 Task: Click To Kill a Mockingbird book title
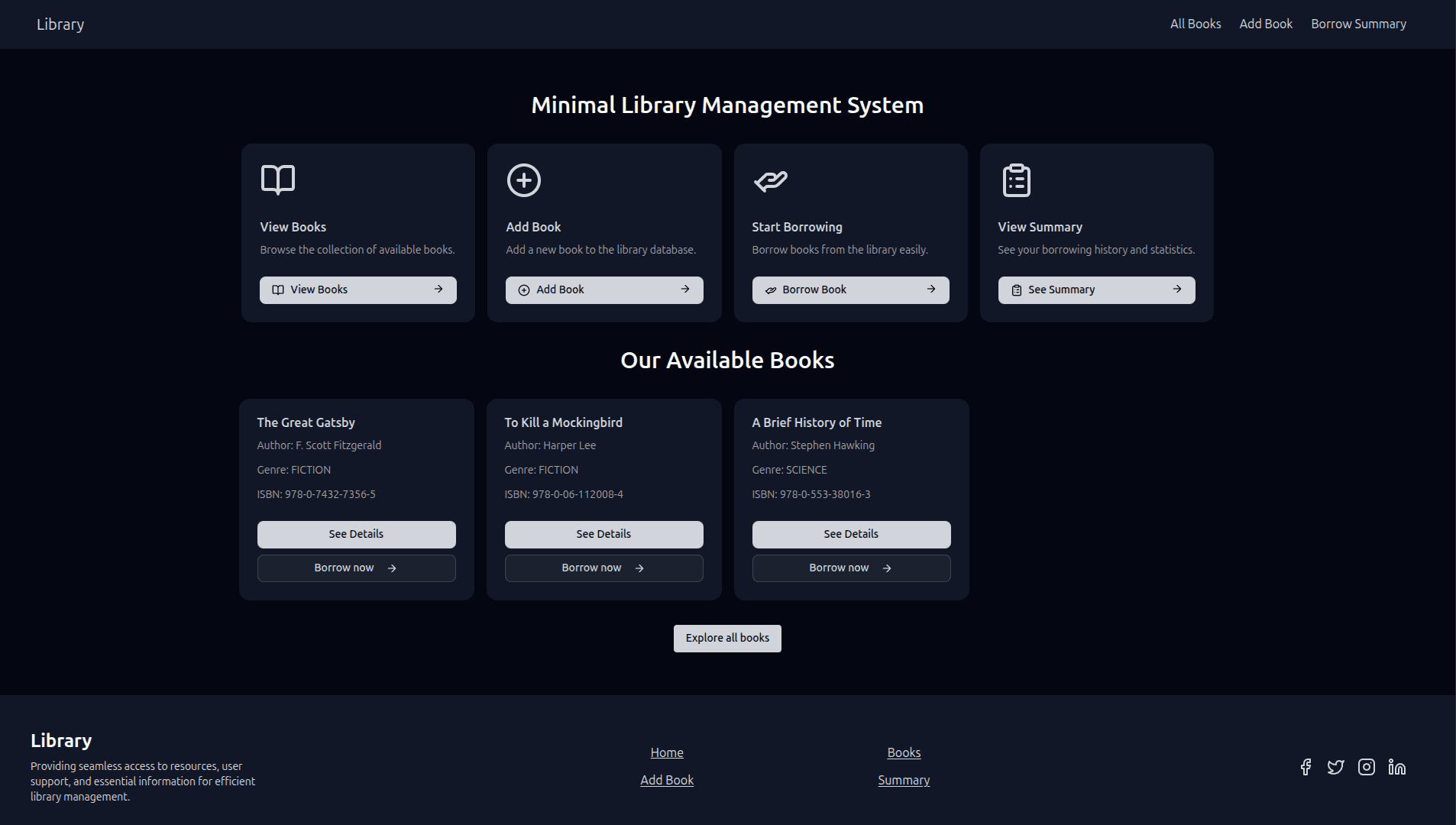point(563,422)
